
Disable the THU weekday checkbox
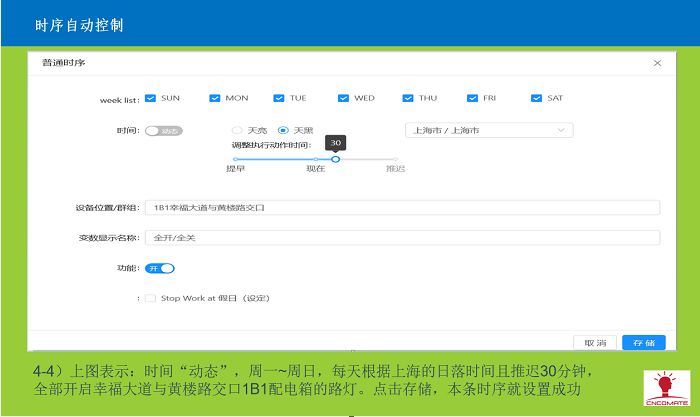(408, 98)
